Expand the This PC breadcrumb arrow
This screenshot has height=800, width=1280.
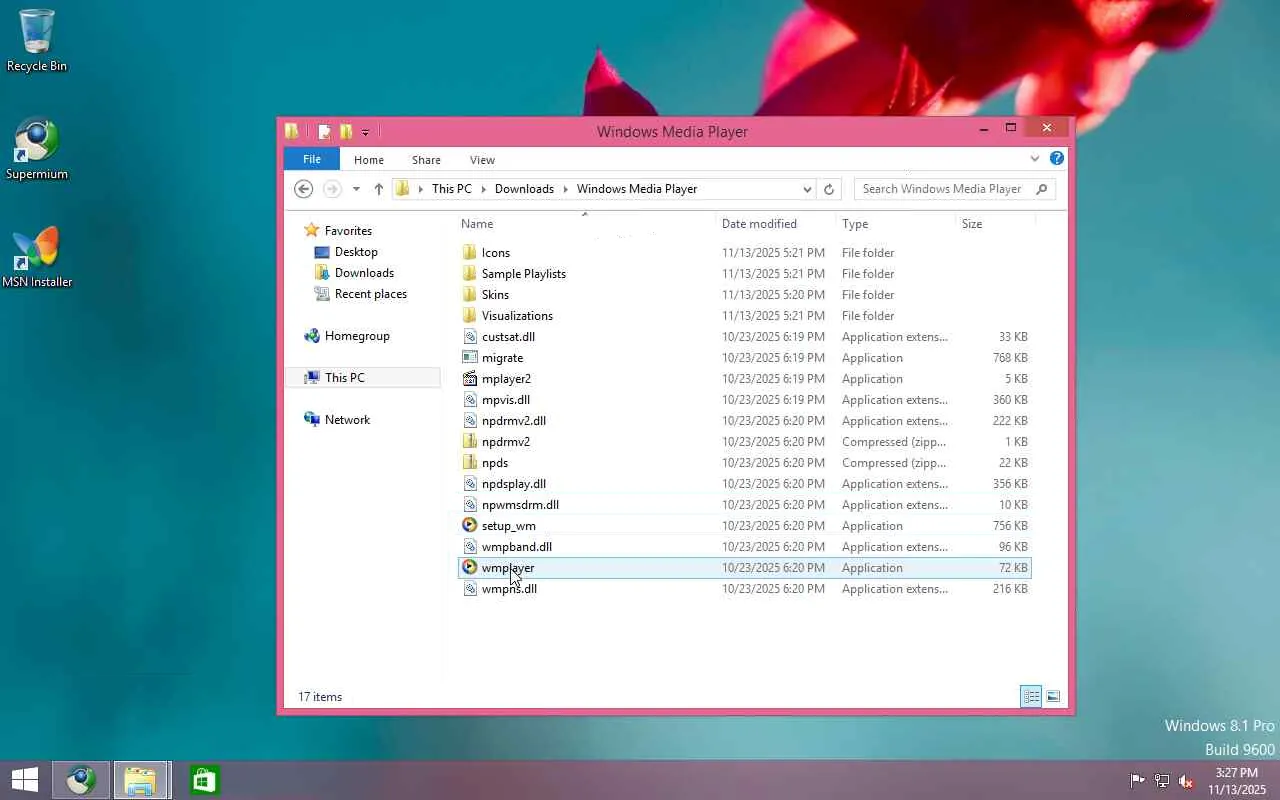(483, 189)
